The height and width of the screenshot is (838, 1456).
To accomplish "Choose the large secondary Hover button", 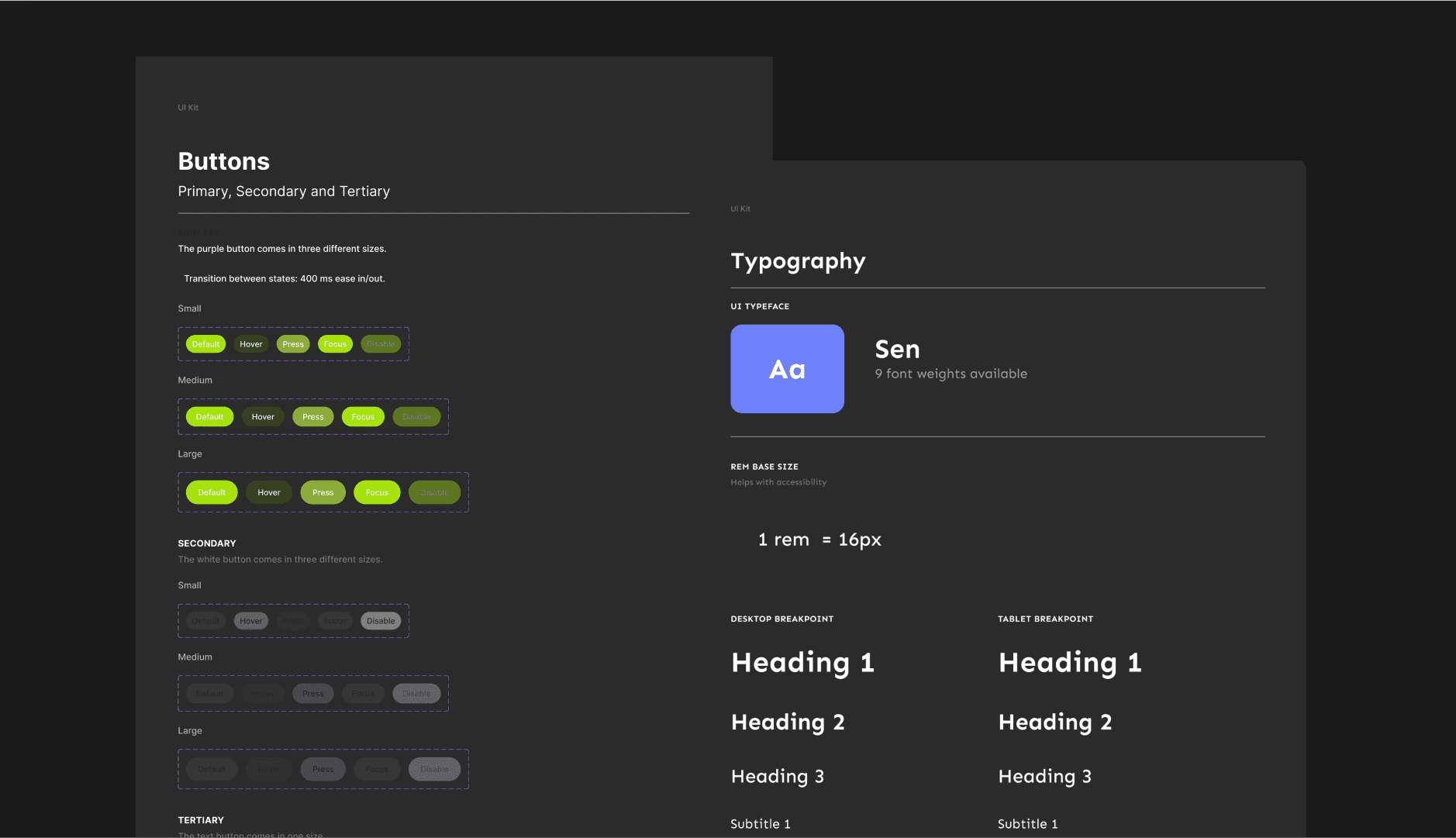I will pos(269,769).
